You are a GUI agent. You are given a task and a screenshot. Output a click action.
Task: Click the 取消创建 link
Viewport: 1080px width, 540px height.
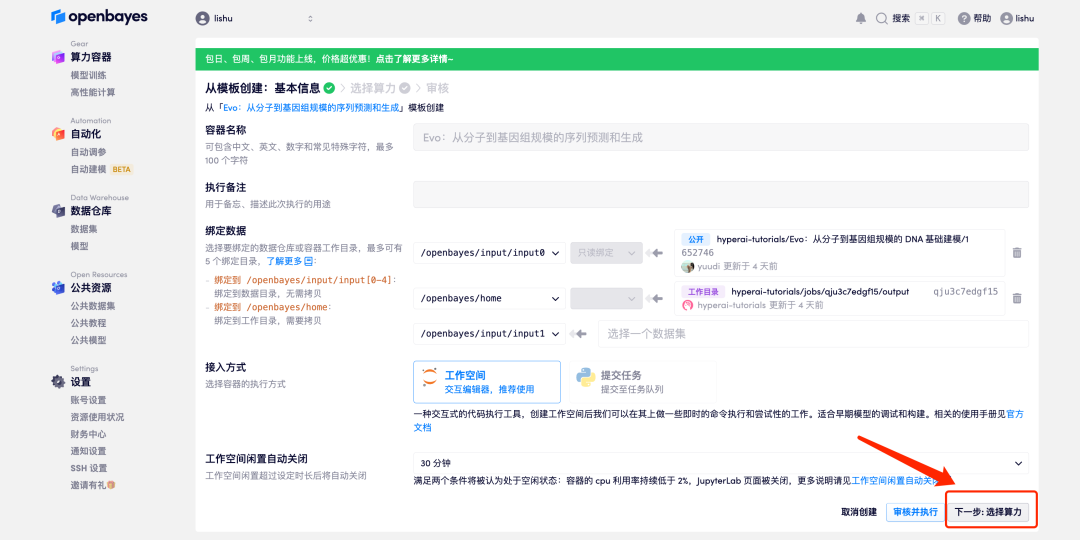[x=858, y=512]
